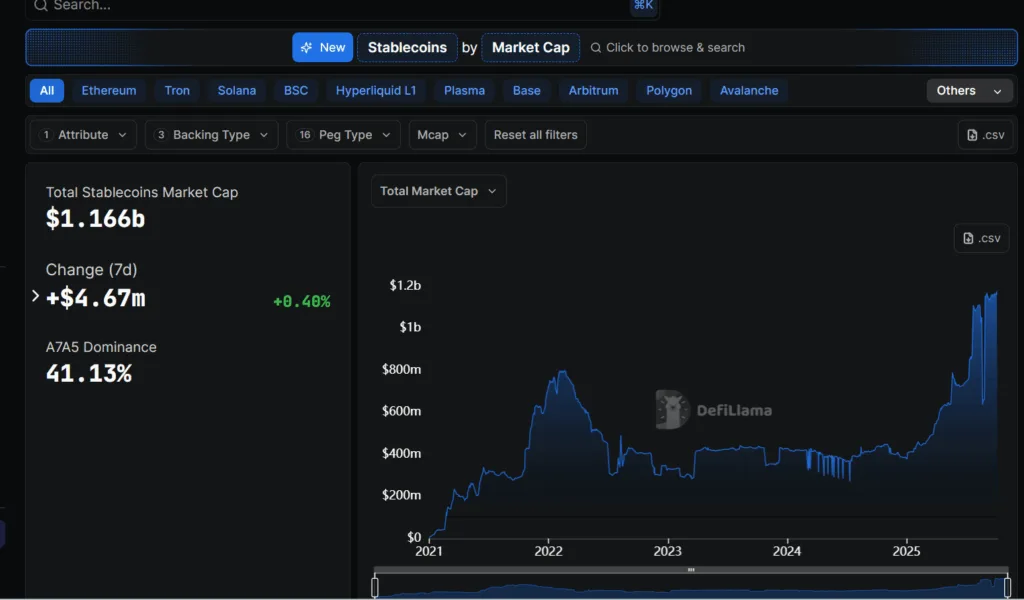1024x600 pixels.
Task: Open the Peg Type filter dropdown
Action: tap(343, 134)
